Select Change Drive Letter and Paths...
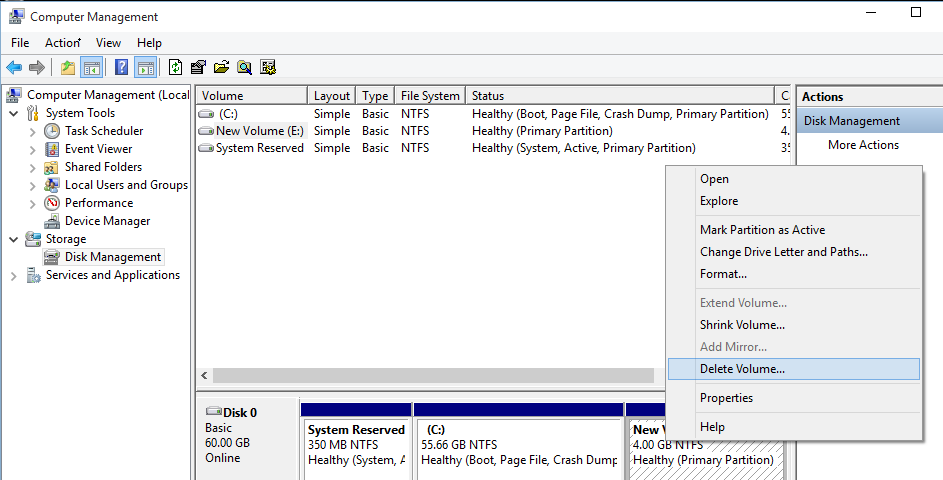943x480 pixels. pos(794,252)
